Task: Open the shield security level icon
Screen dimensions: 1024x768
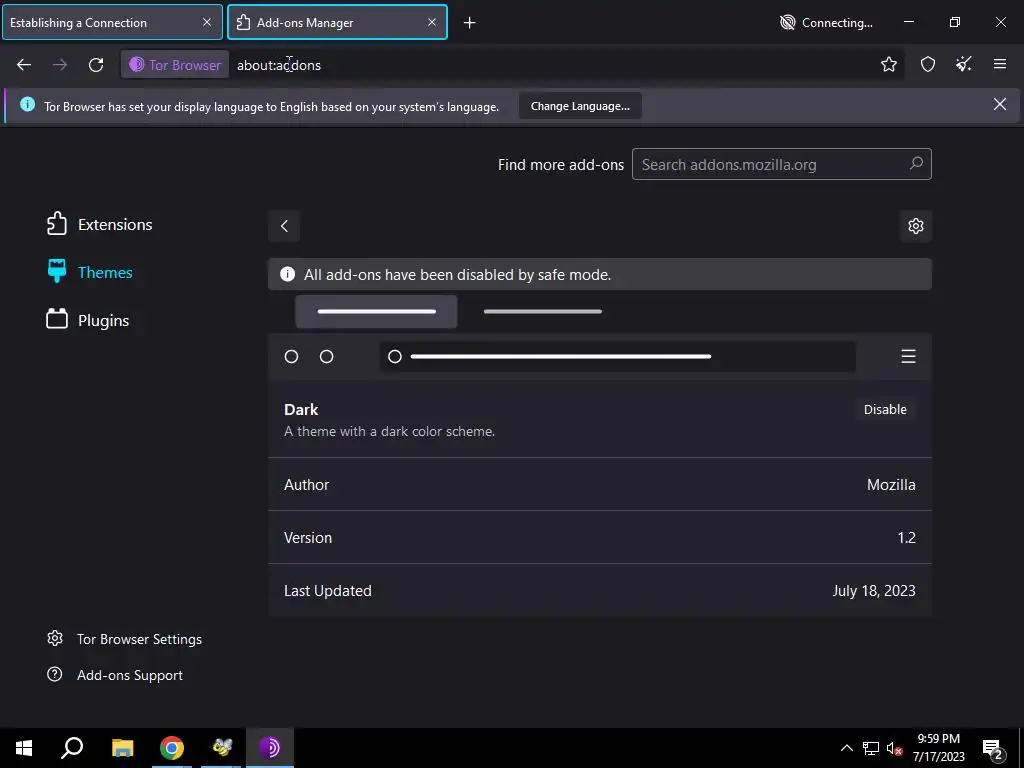Action: [928, 64]
